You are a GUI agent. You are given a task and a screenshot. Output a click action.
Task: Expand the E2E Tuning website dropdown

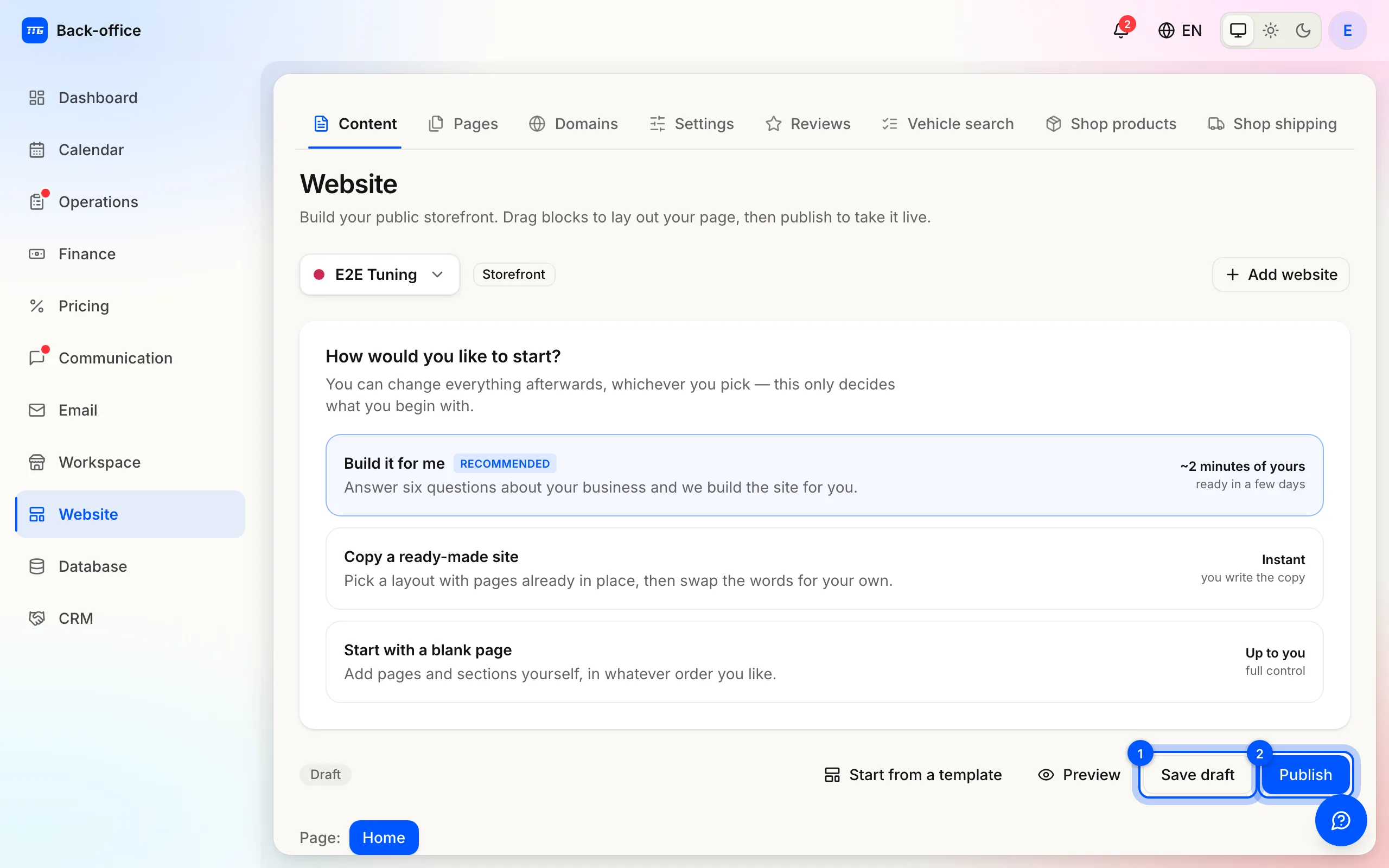coord(379,275)
